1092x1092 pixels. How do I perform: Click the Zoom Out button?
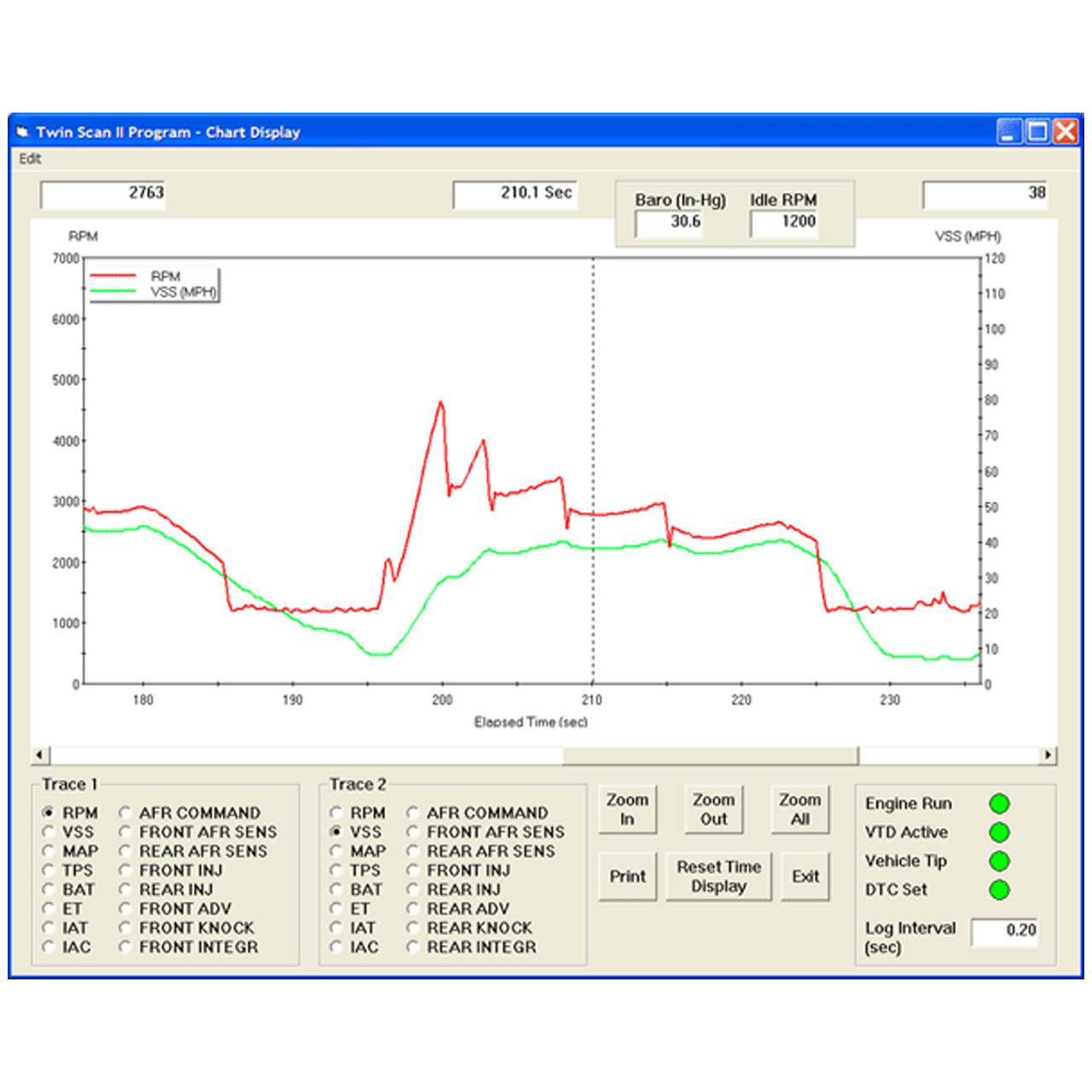coord(713,810)
